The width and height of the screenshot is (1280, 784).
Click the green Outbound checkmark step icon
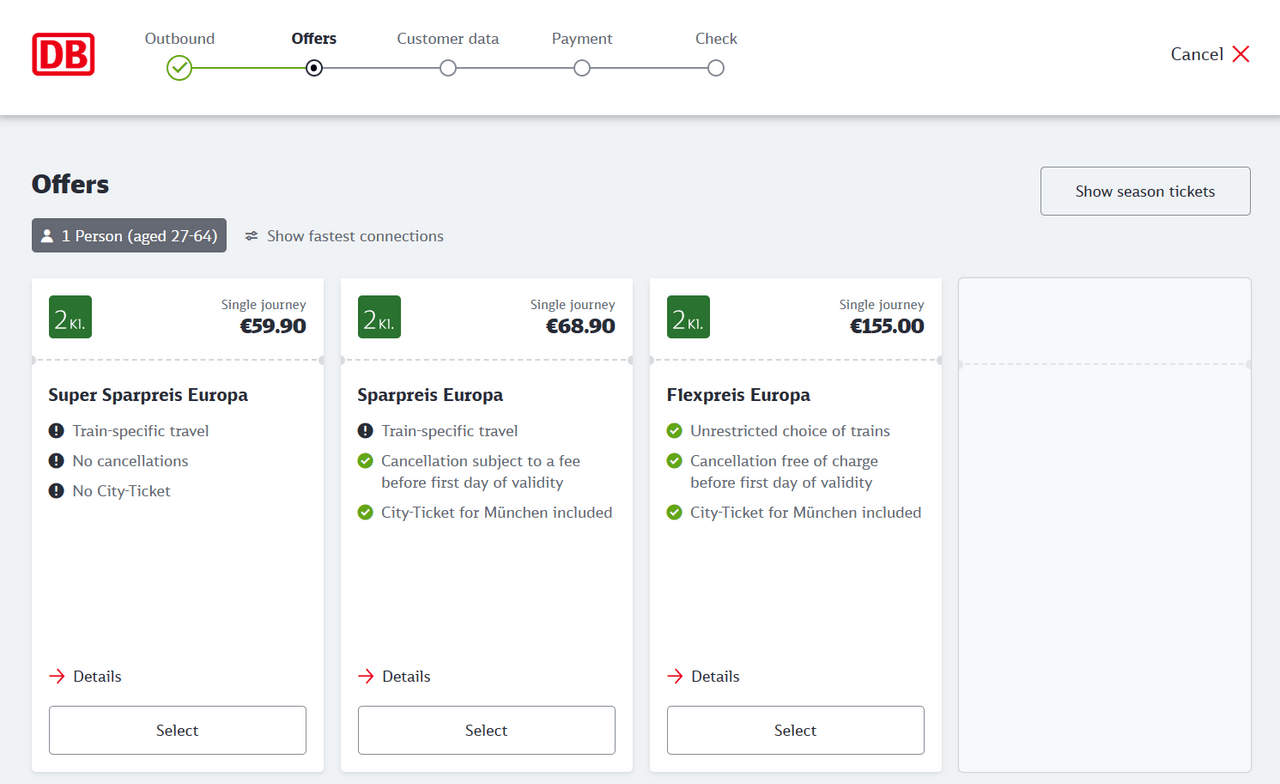click(179, 68)
